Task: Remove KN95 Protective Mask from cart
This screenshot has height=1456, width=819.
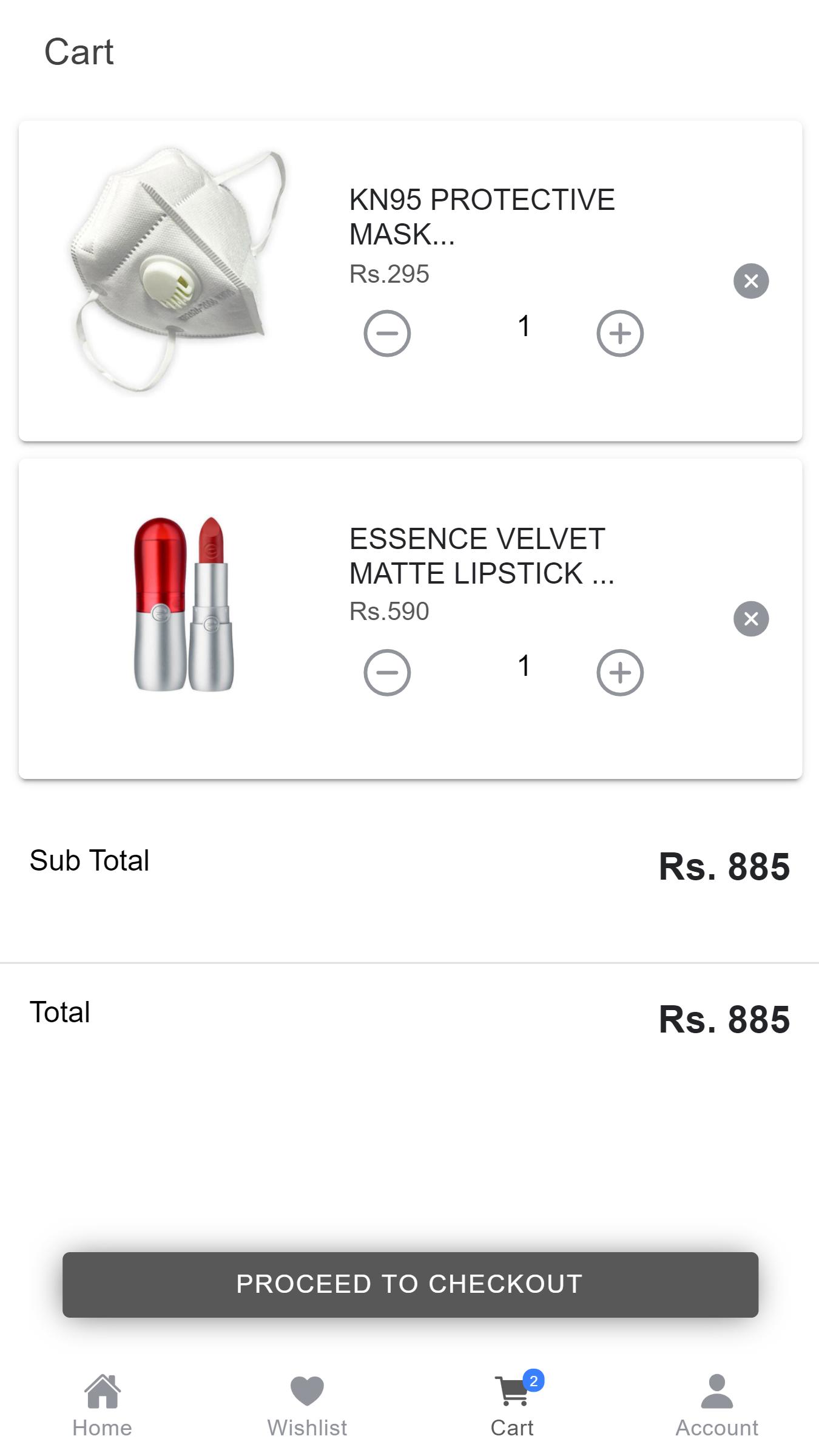Action: coord(751,281)
